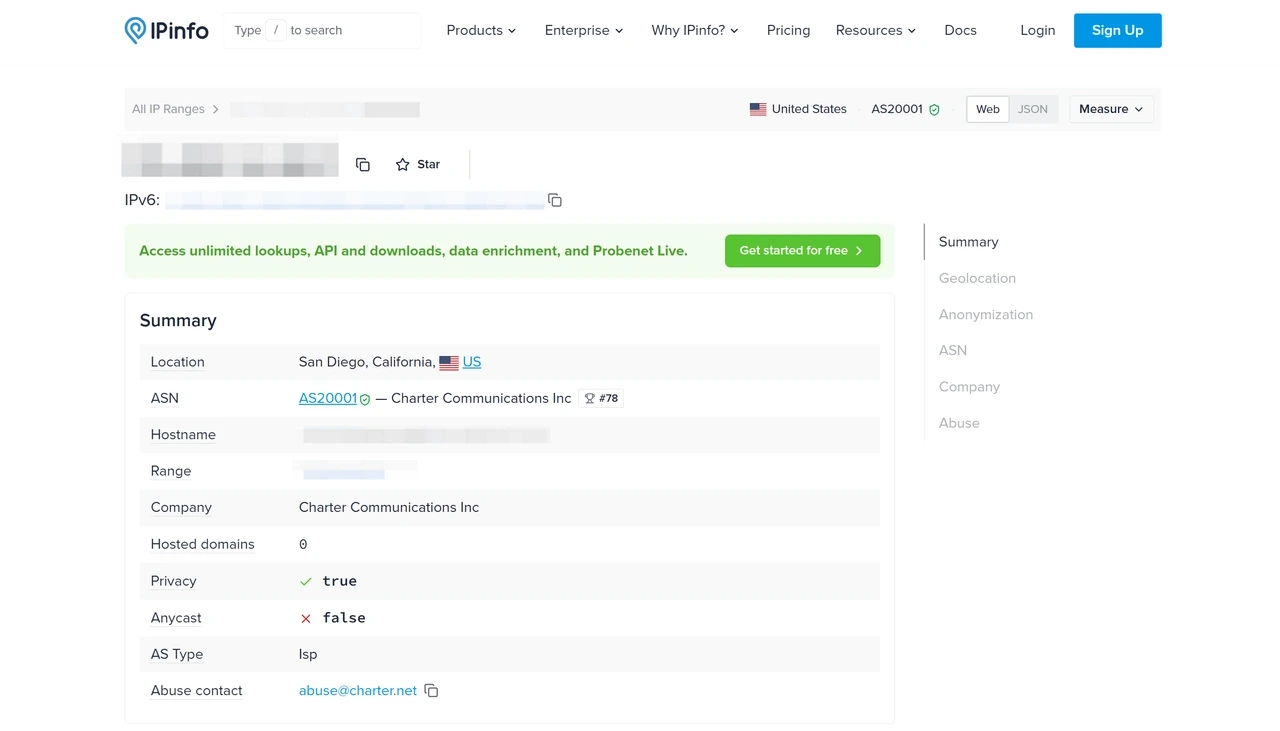Click the Sign Up button
Image resolution: width=1280 pixels, height=731 pixels.
(1118, 30)
